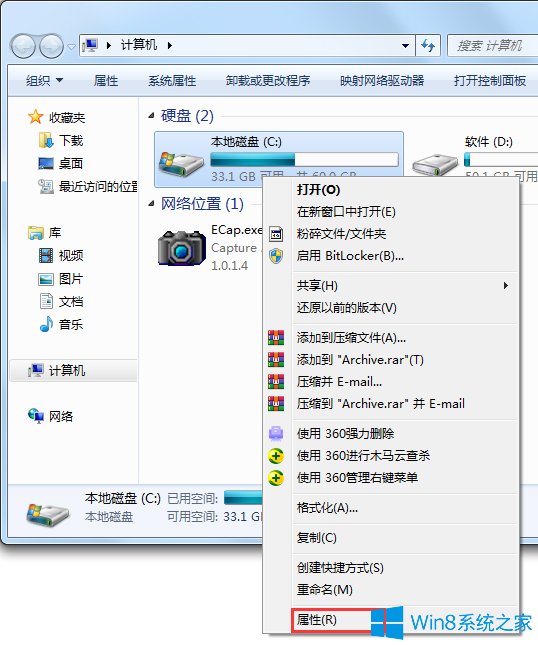Click the 库 libraries icon
The width and height of the screenshot is (538, 645).
pyautogui.click(x=35, y=232)
